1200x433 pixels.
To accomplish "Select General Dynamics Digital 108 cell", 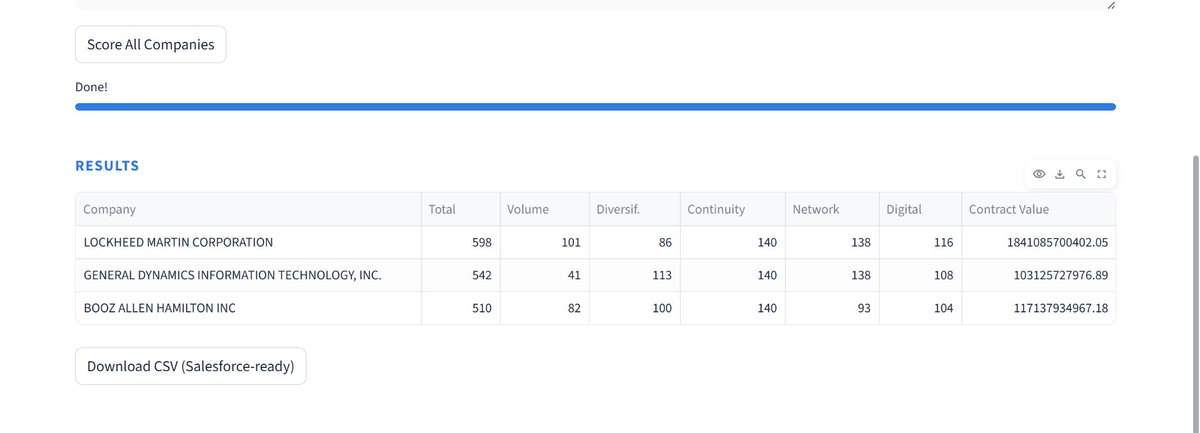I will (x=920, y=275).
